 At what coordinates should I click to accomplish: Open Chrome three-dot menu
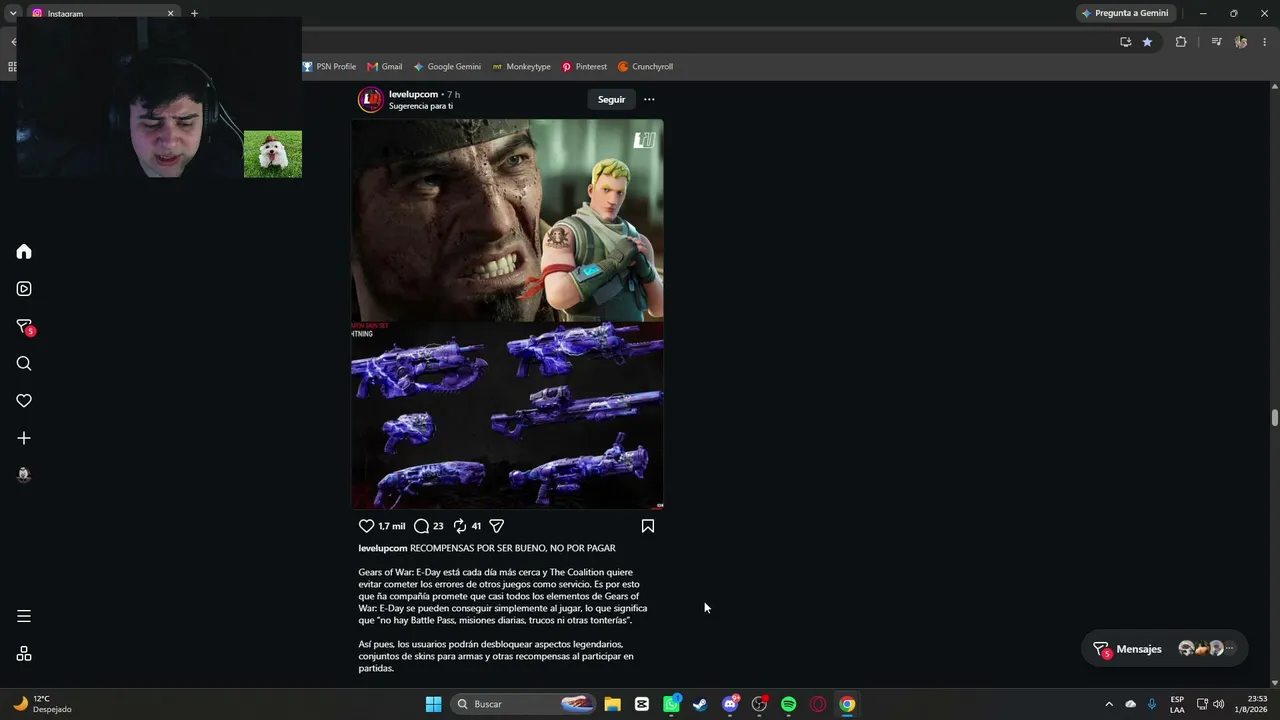click(x=1265, y=42)
